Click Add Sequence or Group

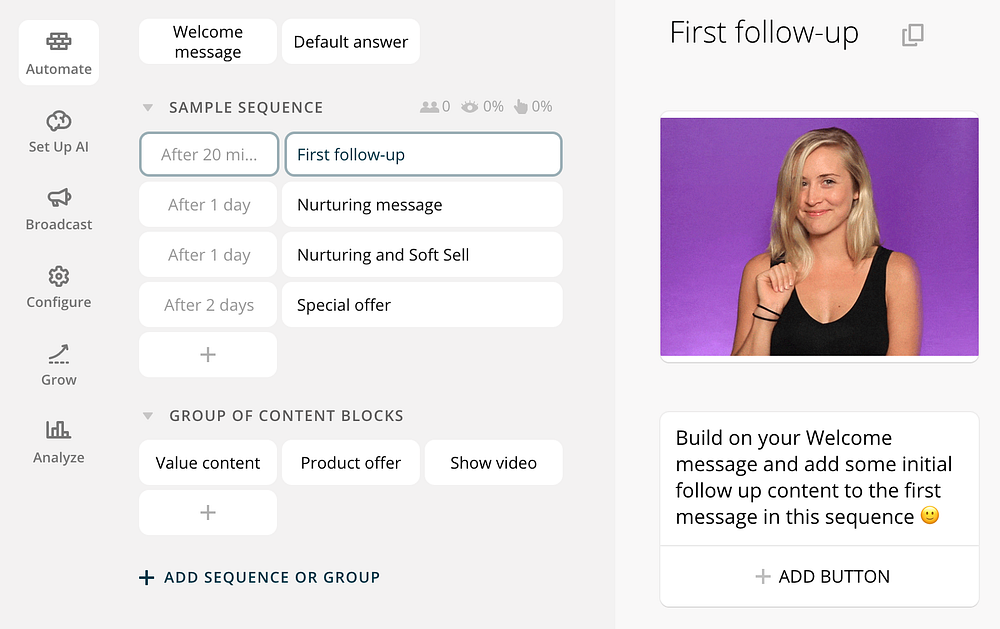pyautogui.click(x=260, y=577)
